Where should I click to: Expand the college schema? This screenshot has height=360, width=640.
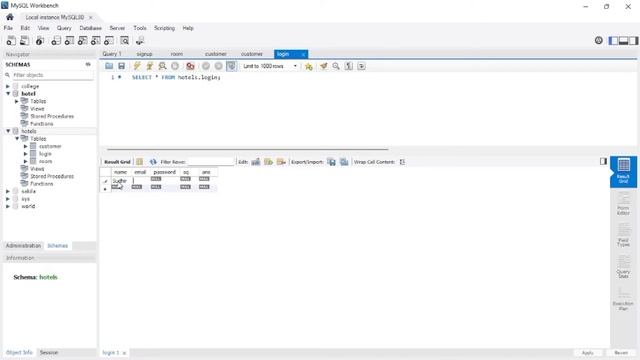(8, 86)
